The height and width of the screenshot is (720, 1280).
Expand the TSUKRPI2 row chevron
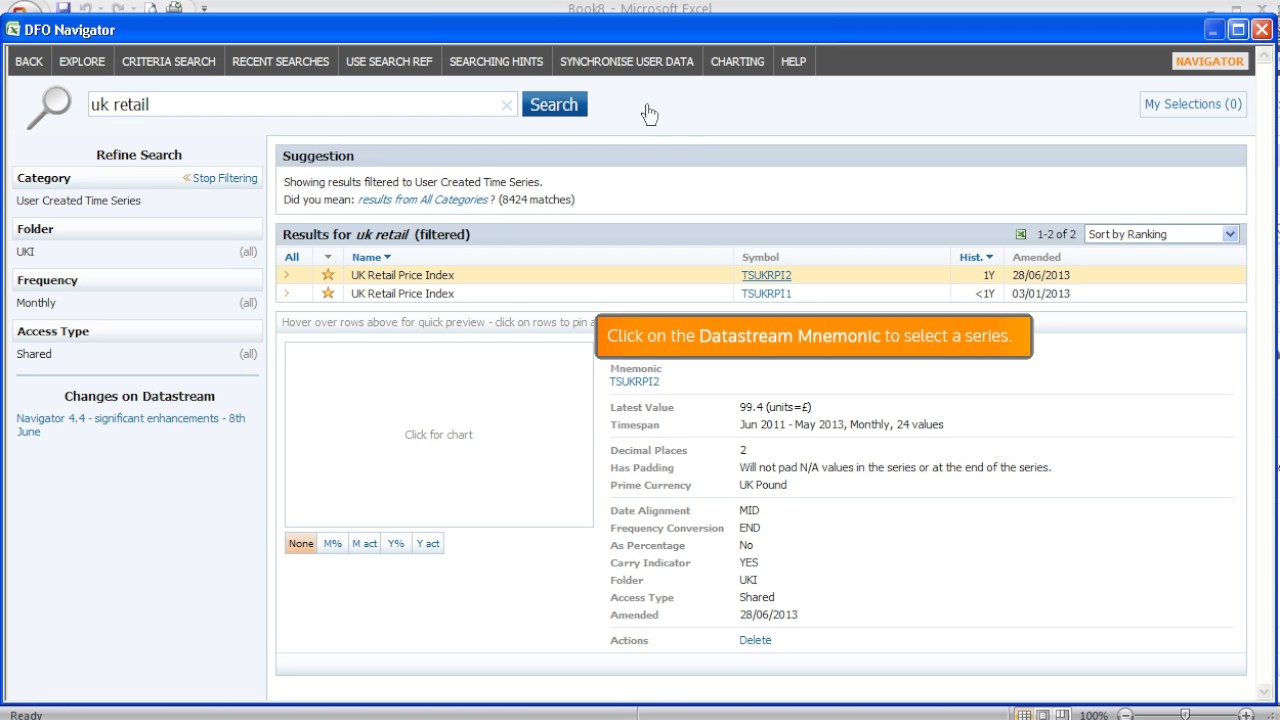[x=286, y=275]
